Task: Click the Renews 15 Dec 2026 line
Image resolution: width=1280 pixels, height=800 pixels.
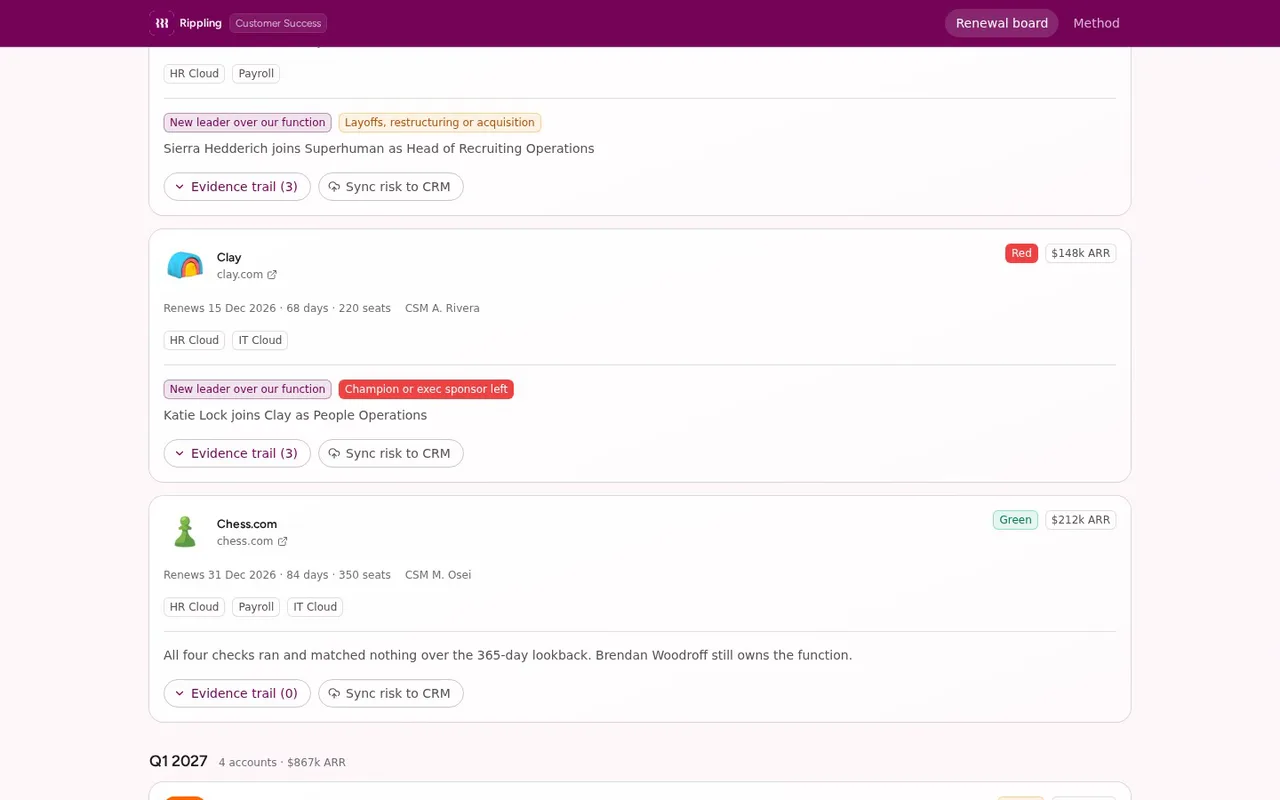Action: [277, 308]
